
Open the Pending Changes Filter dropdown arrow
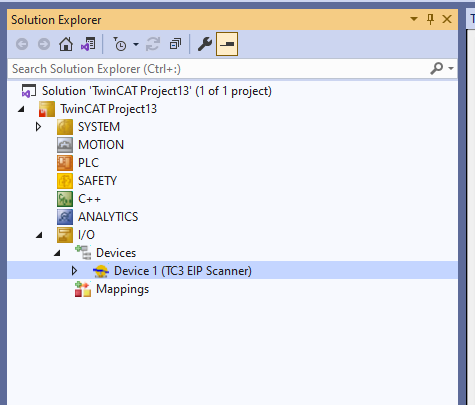136,44
